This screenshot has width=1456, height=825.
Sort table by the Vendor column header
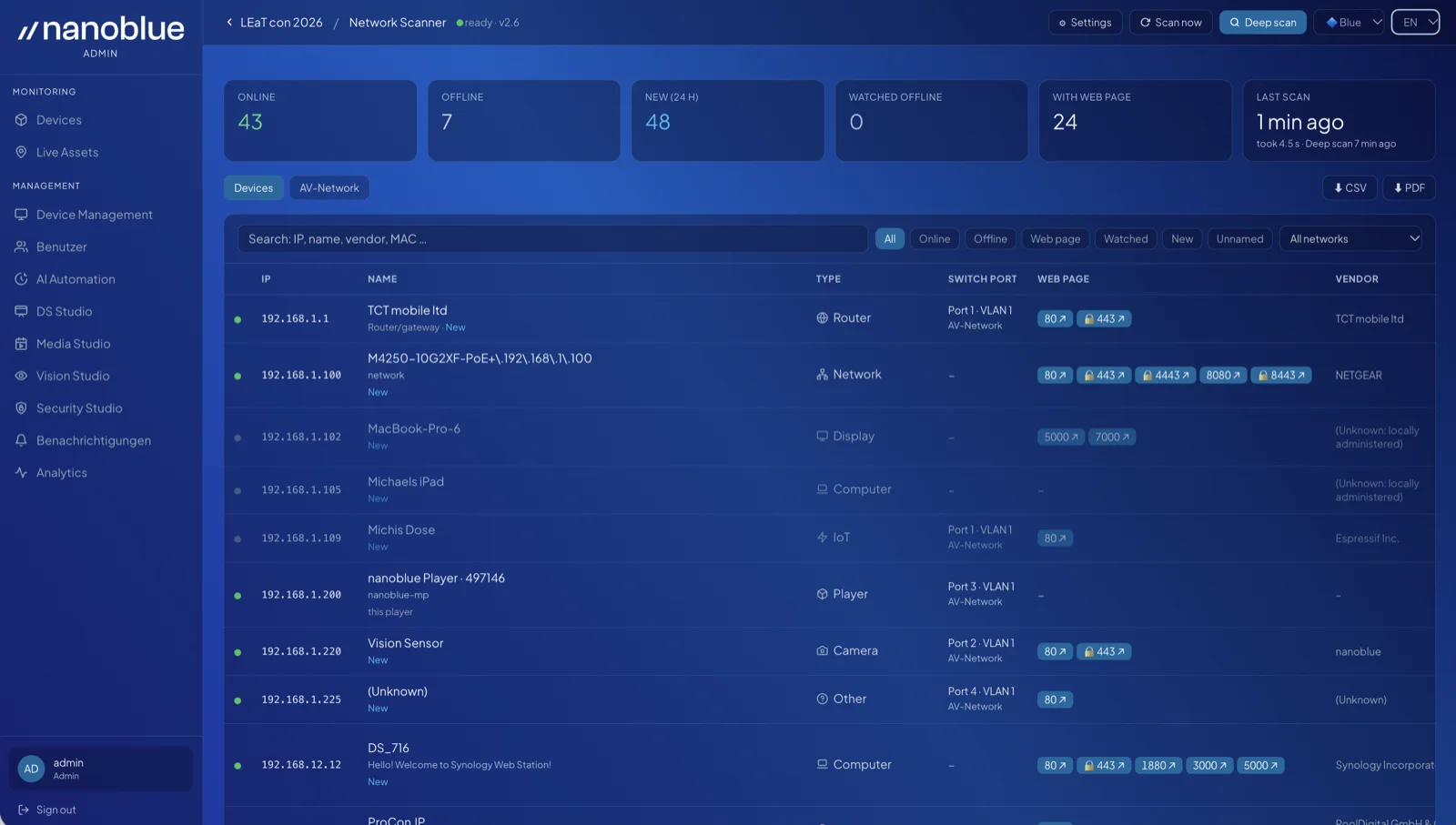(1357, 279)
